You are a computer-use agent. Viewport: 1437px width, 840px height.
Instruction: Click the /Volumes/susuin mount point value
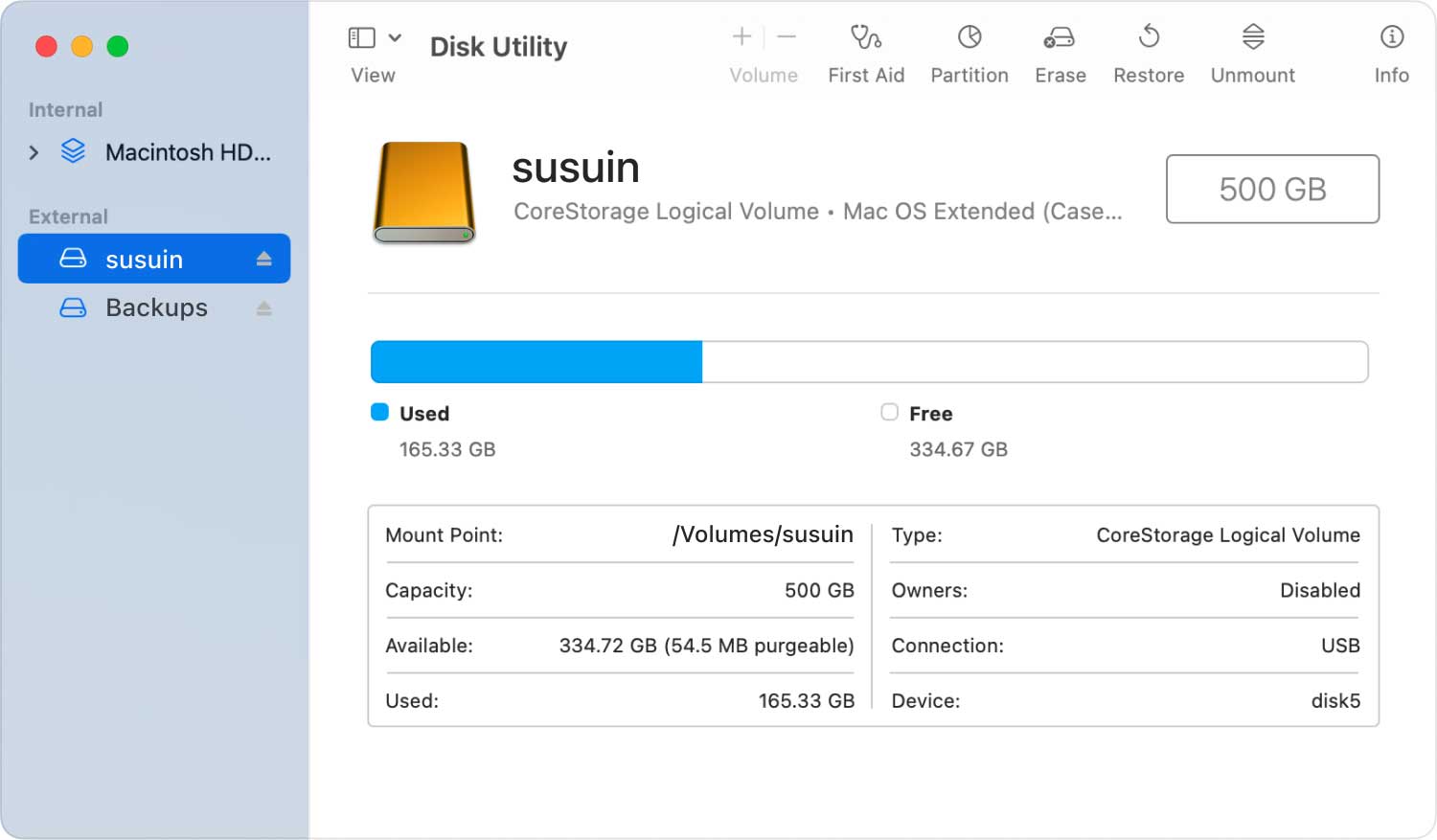(763, 534)
